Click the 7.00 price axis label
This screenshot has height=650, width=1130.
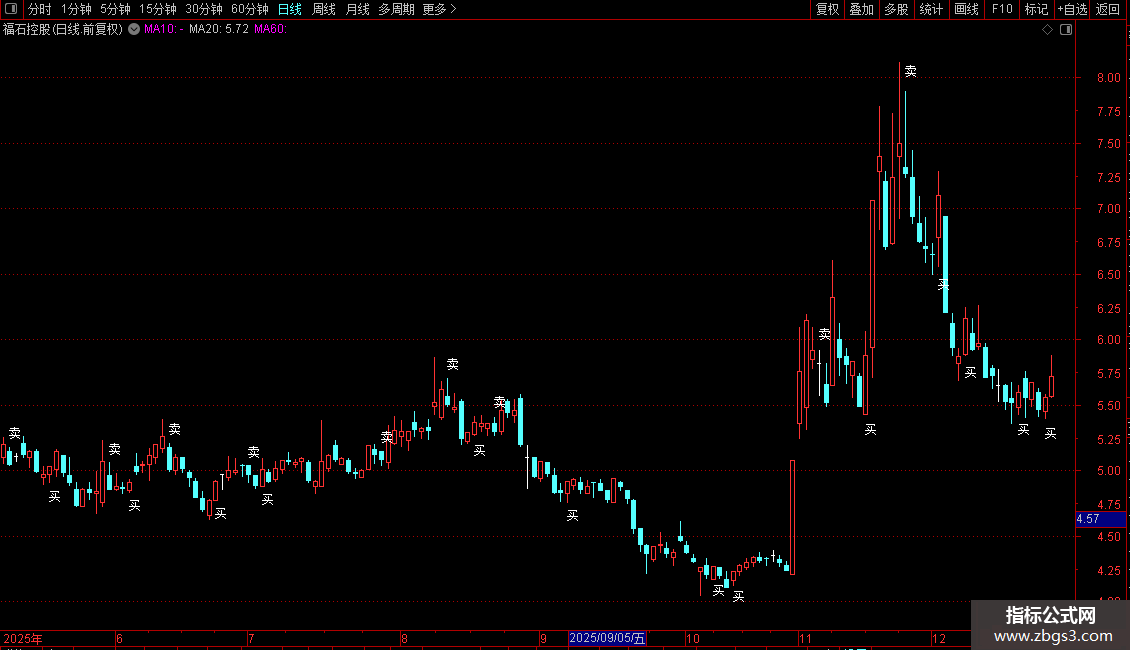(x=1108, y=209)
